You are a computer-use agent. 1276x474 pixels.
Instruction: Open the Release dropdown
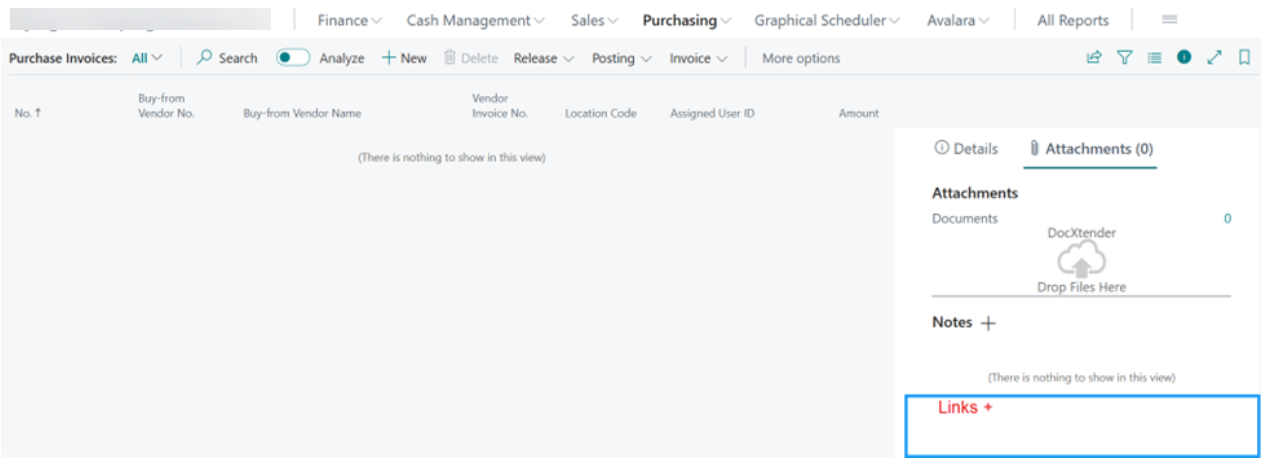click(544, 58)
